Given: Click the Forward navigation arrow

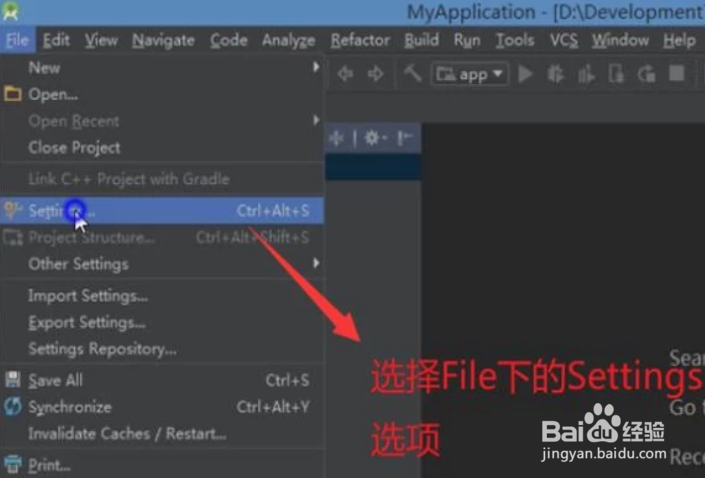Looking at the screenshot, I should tap(375, 73).
